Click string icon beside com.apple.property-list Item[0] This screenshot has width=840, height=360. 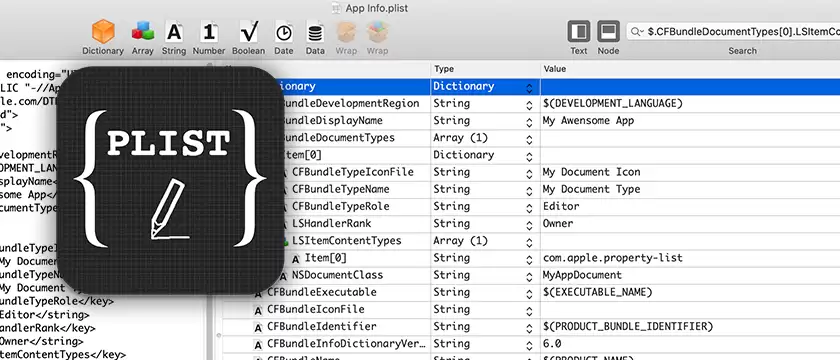[x=296, y=259]
